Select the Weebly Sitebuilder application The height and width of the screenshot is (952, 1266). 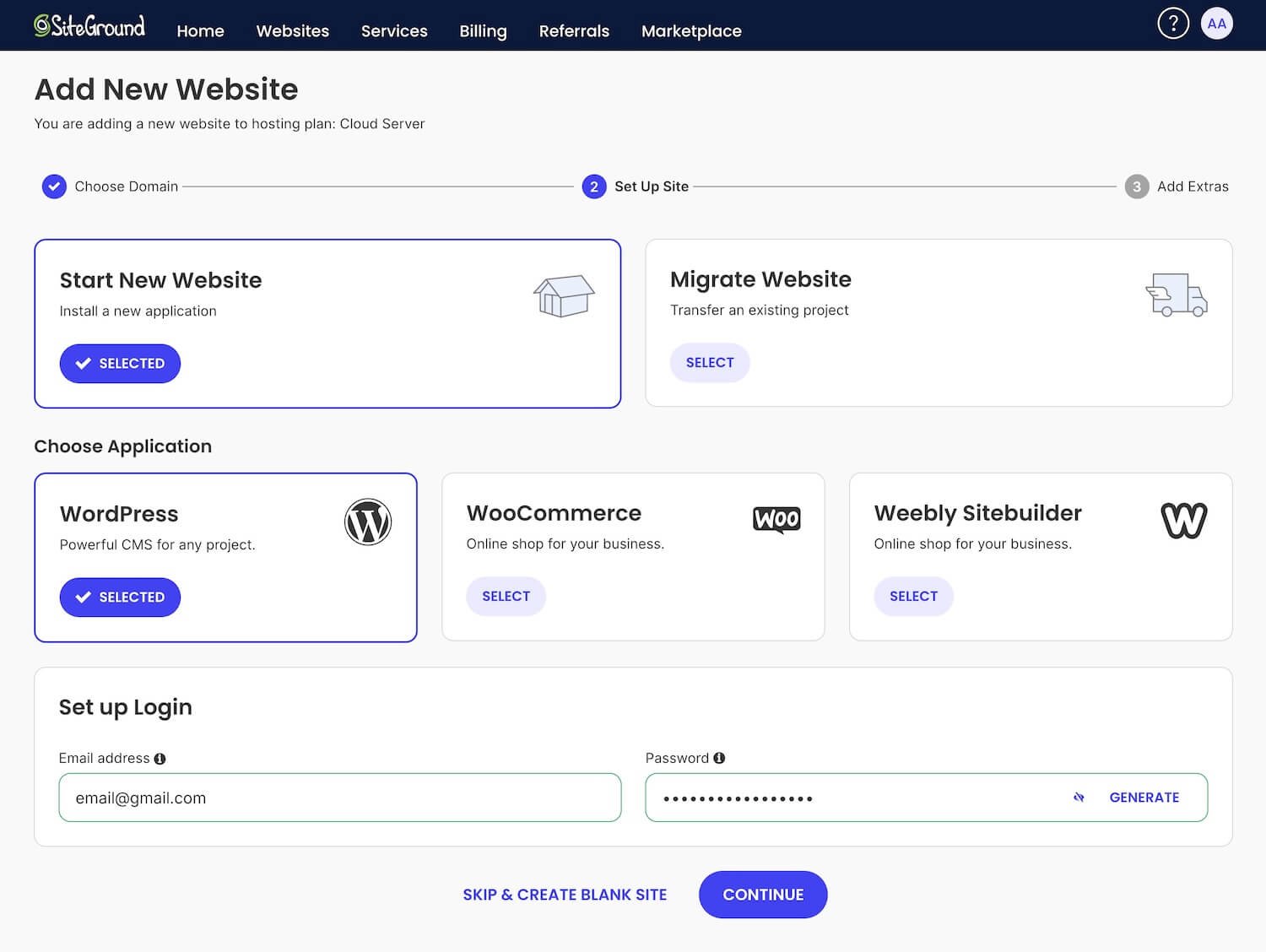click(x=913, y=597)
